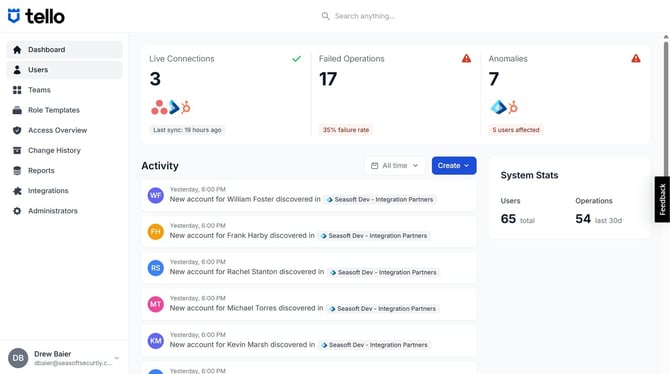Click the 5 users affected badge
Image resolution: width=670 pixels, height=374 pixels.
(x=516, y=130)
